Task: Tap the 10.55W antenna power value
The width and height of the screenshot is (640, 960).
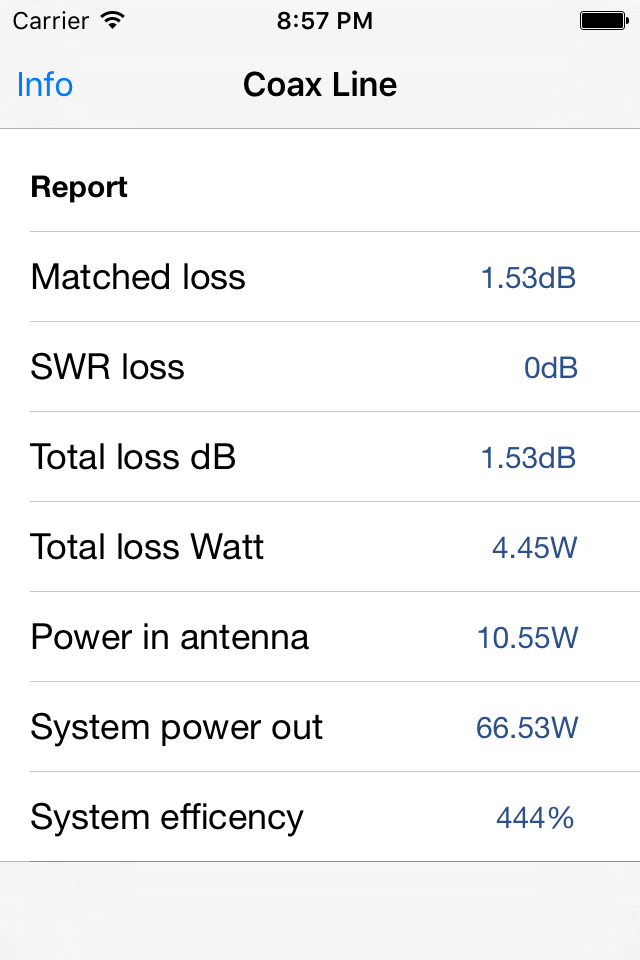Action: 527,638
